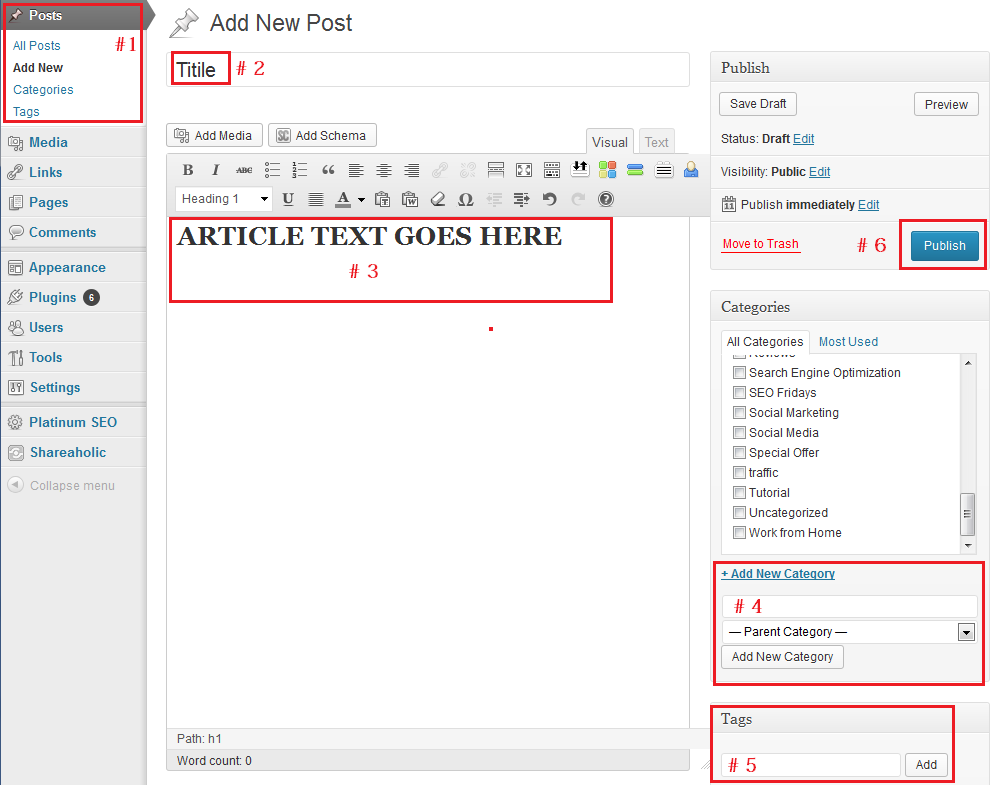
Task: Click the Add Media button
Action: 215,136
